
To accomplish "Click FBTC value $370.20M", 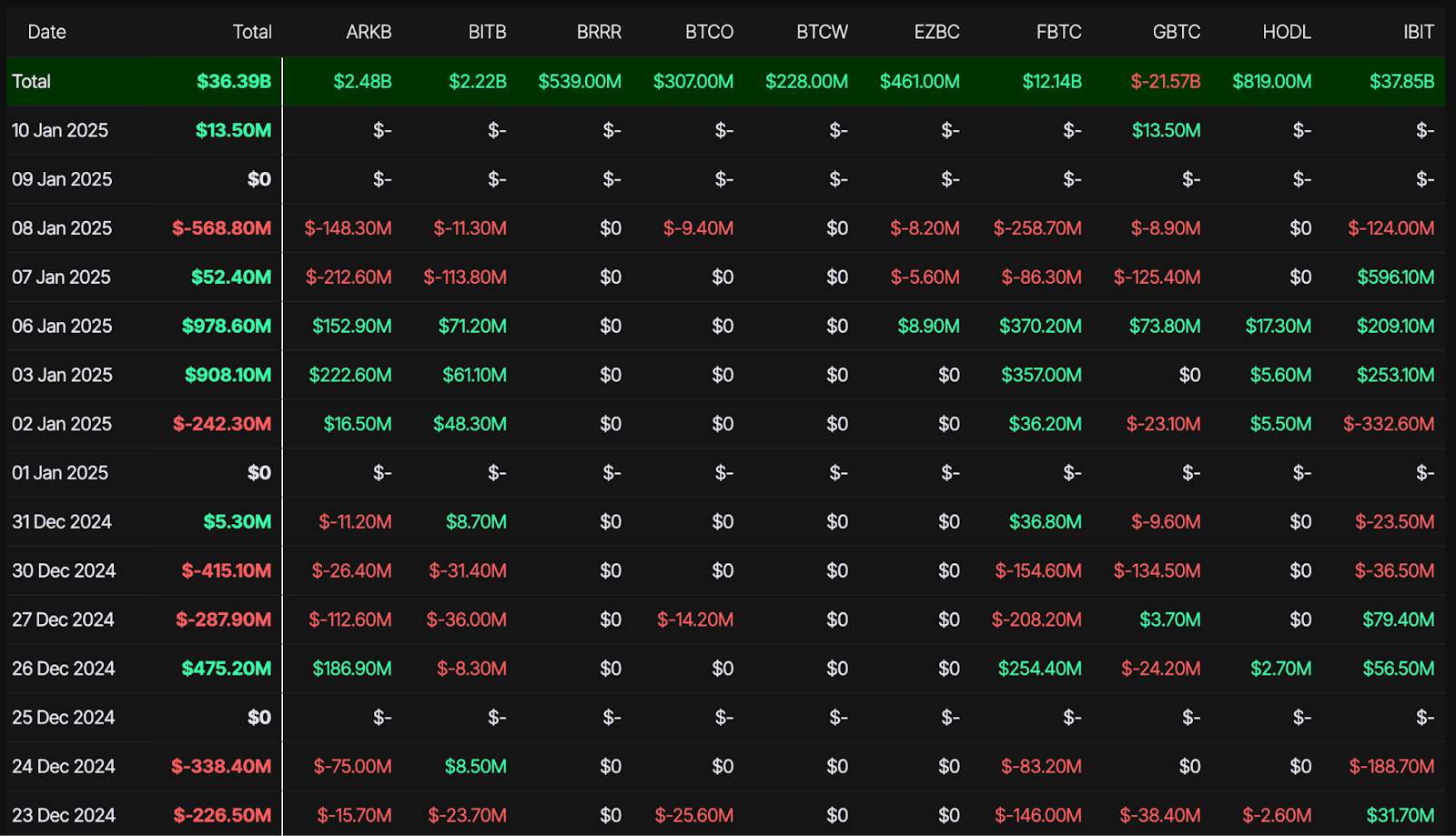I will click(x=1040, y=326).
